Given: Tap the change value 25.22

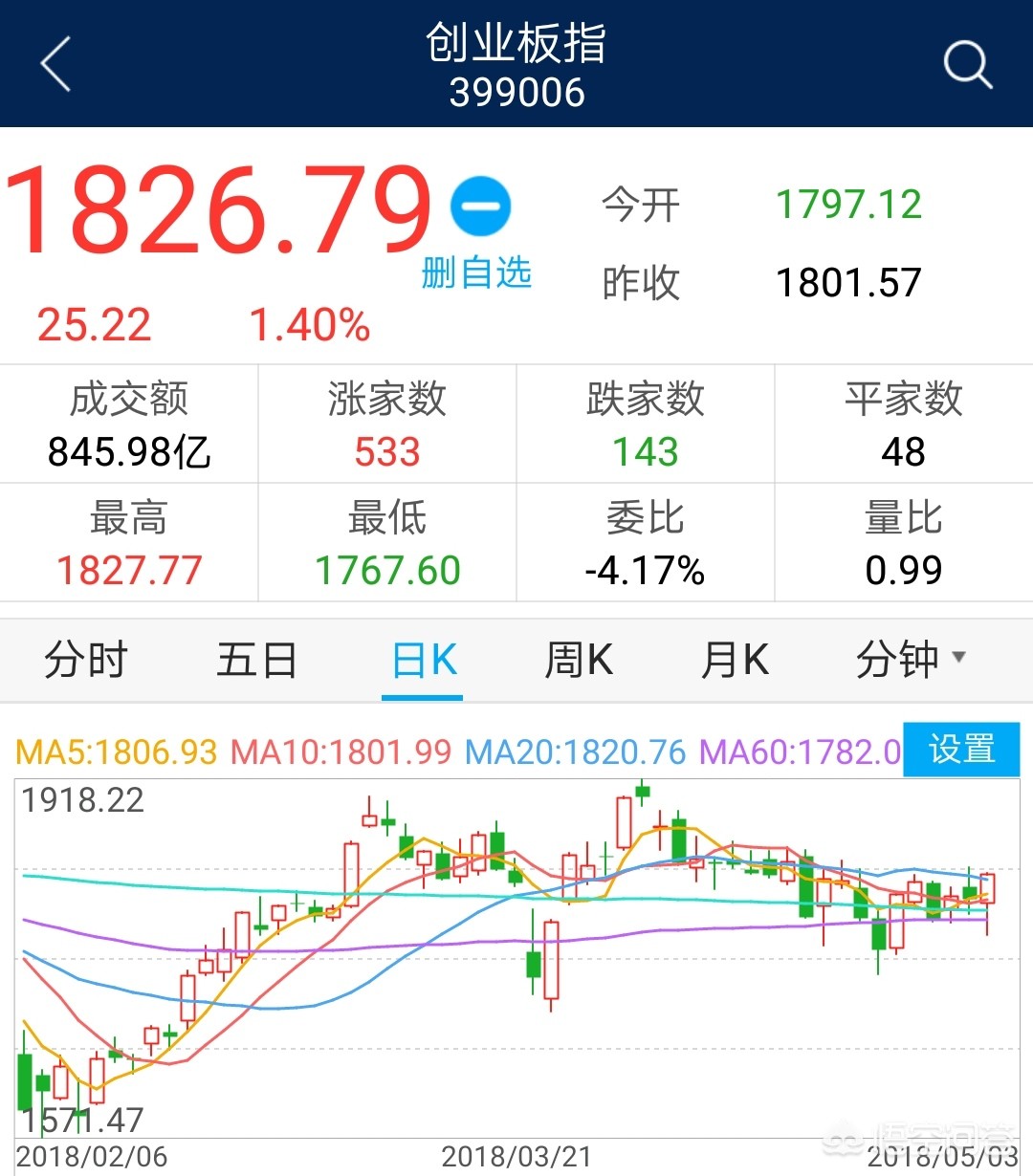Looking at the screenshot, I should (x=94, y=325).
